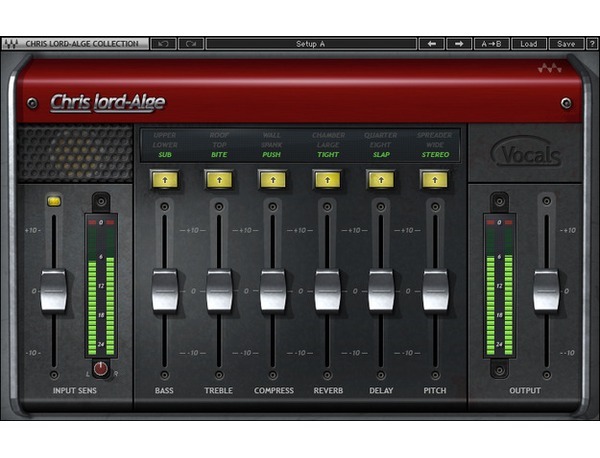600x458 pixels.
Task: Click the BASS label under the fader
Action: [164, 391]
